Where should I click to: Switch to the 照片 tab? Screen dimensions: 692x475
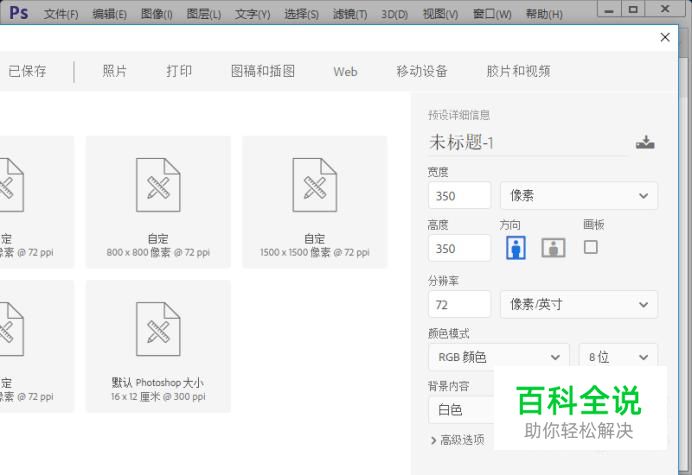point(115,71)
